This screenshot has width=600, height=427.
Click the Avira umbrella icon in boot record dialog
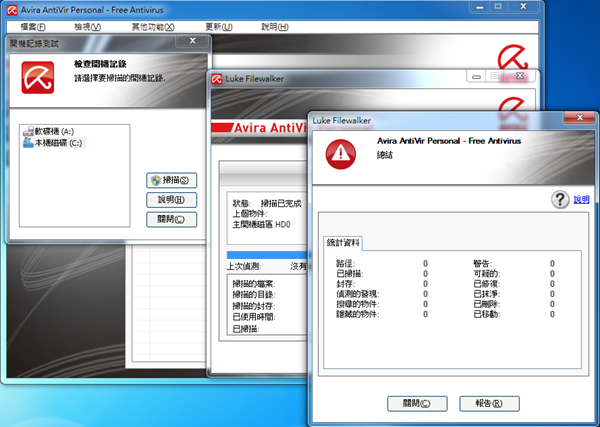(38, 78)
